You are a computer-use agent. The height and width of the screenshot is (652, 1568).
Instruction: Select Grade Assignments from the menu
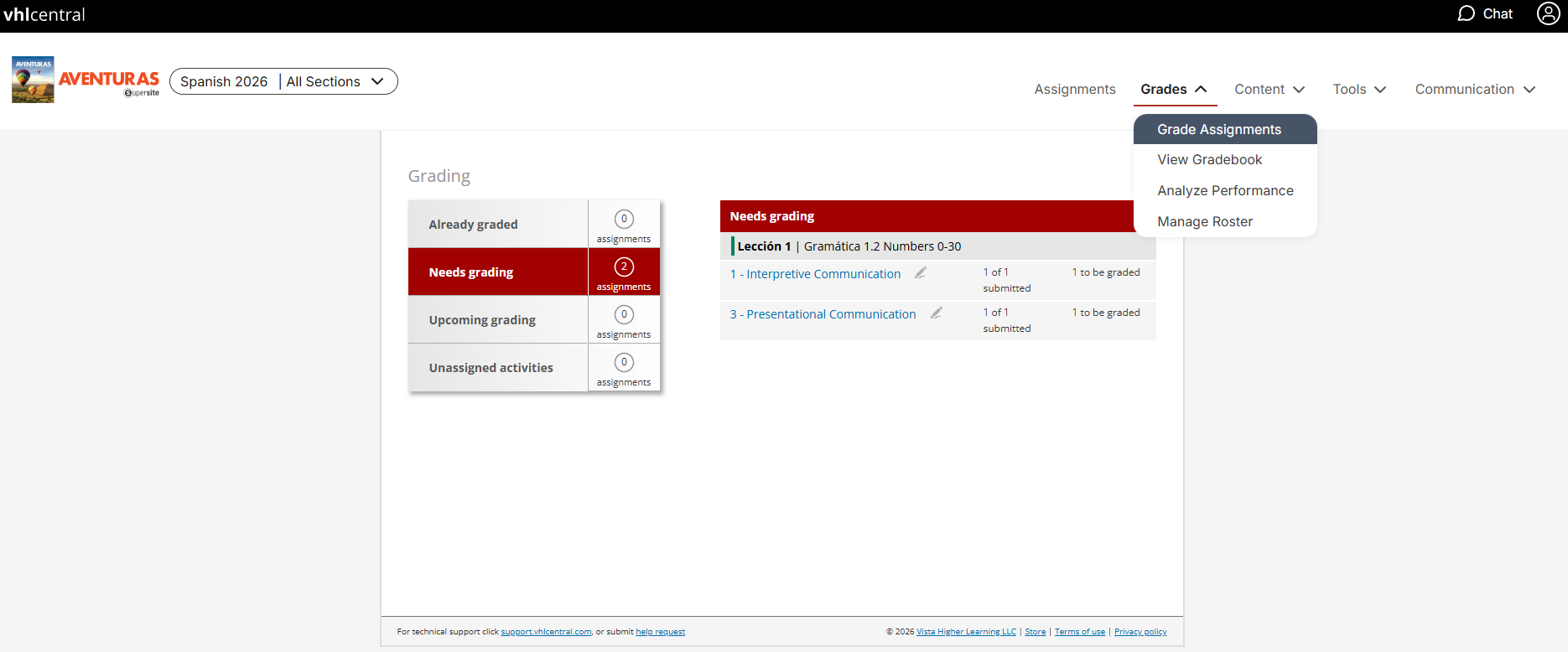coord(1225,129)
